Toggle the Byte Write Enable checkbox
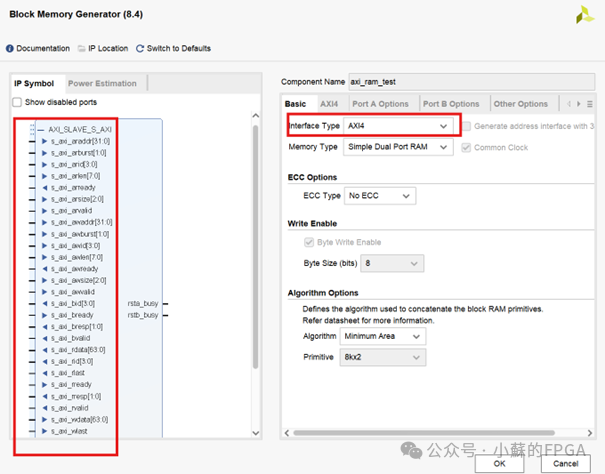 click(x=309, y=242)
